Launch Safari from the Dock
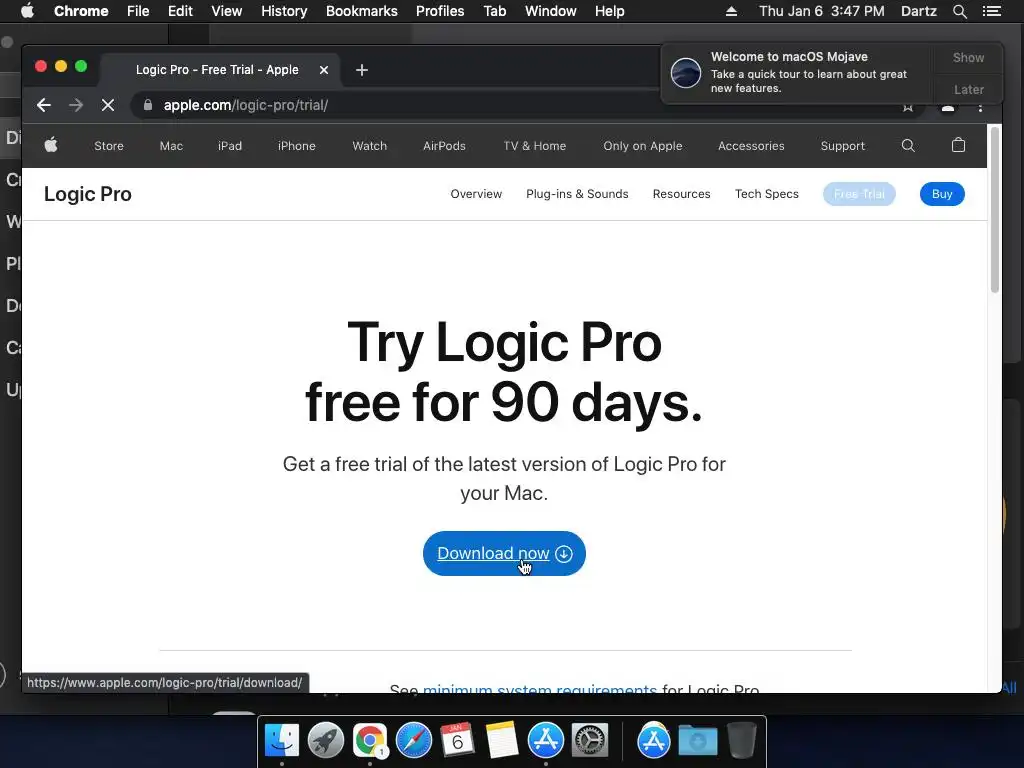This screenshot has width=1024, height=768. coord(413,741)
